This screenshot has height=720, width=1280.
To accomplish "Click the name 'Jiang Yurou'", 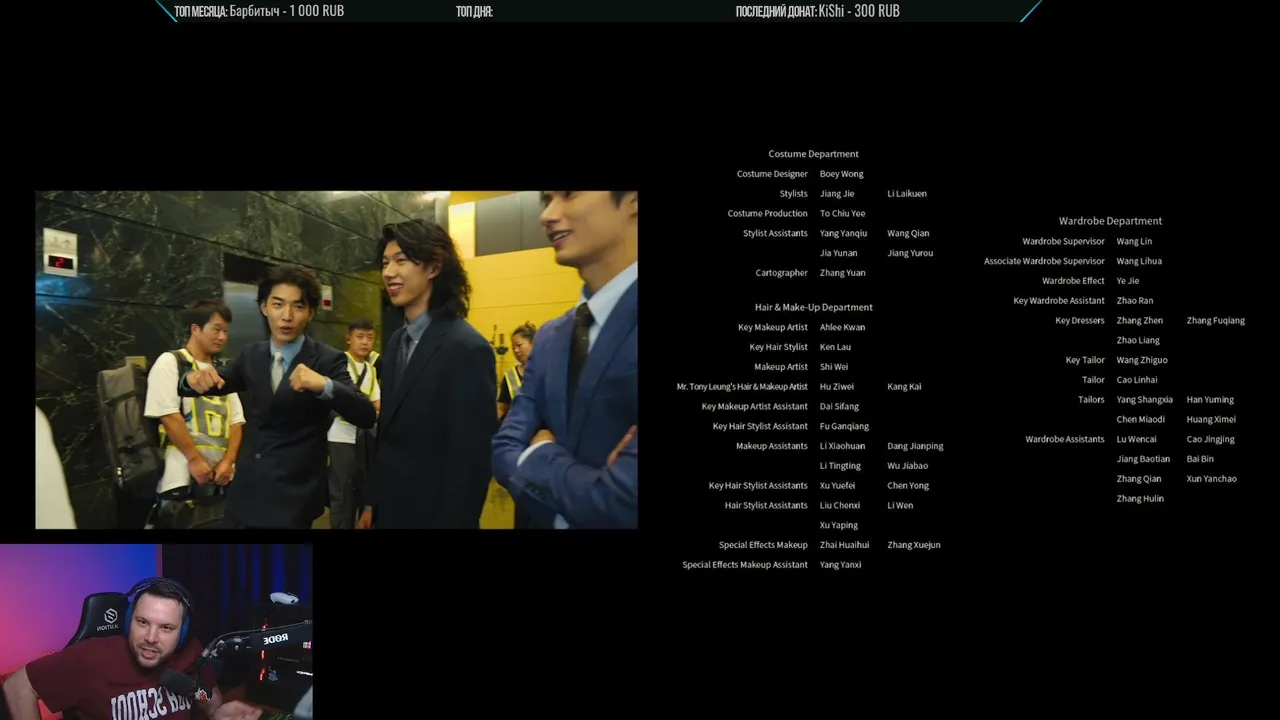I will [910, 253].
